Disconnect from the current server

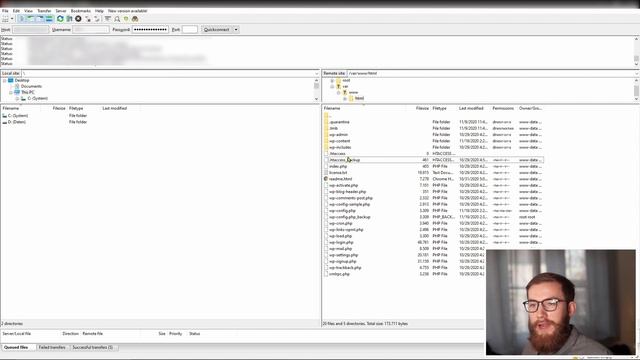coord(88,19)
